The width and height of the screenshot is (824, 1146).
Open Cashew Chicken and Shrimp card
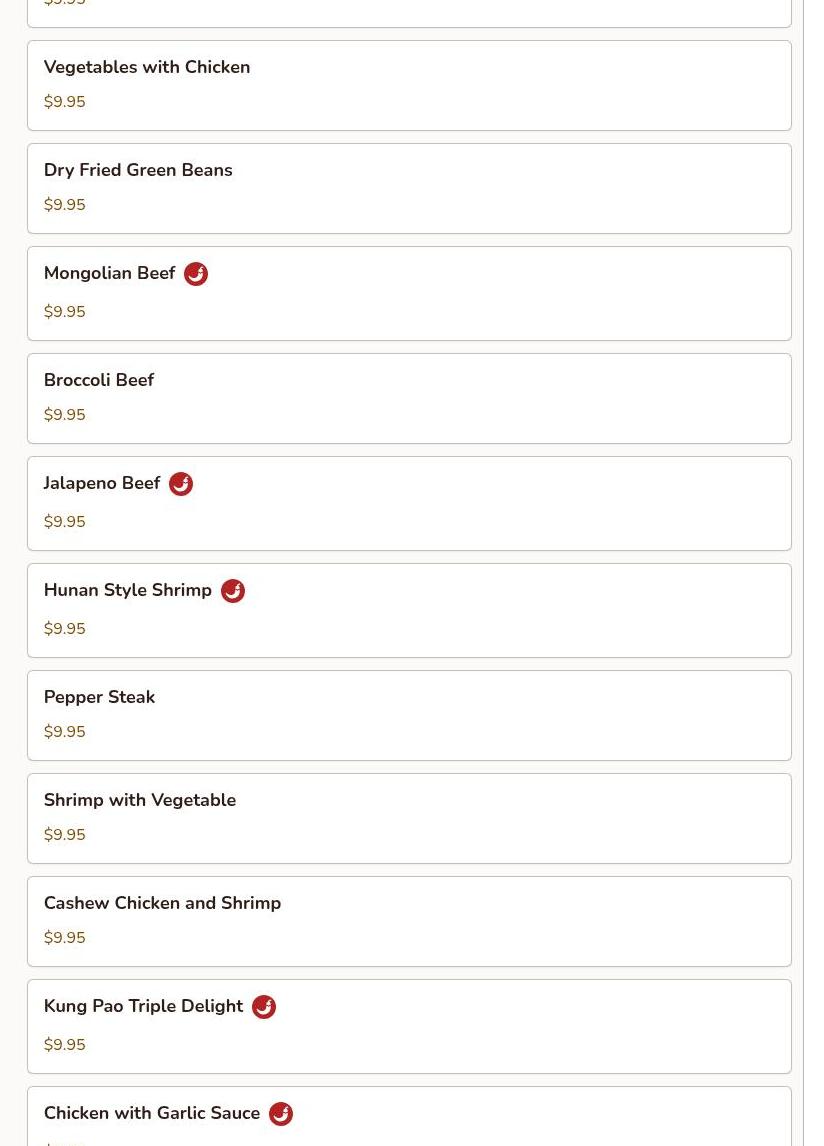[409, 922]
